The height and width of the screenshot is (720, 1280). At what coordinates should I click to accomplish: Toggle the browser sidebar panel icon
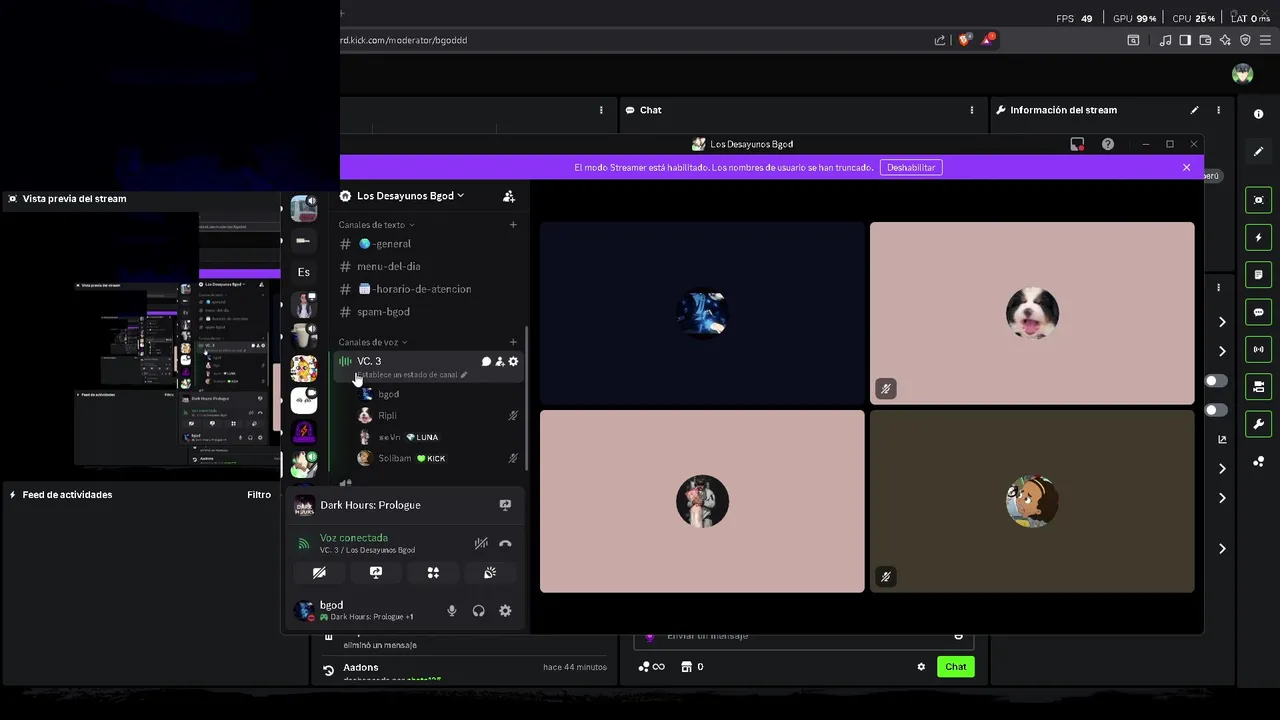coord(1185,40)
